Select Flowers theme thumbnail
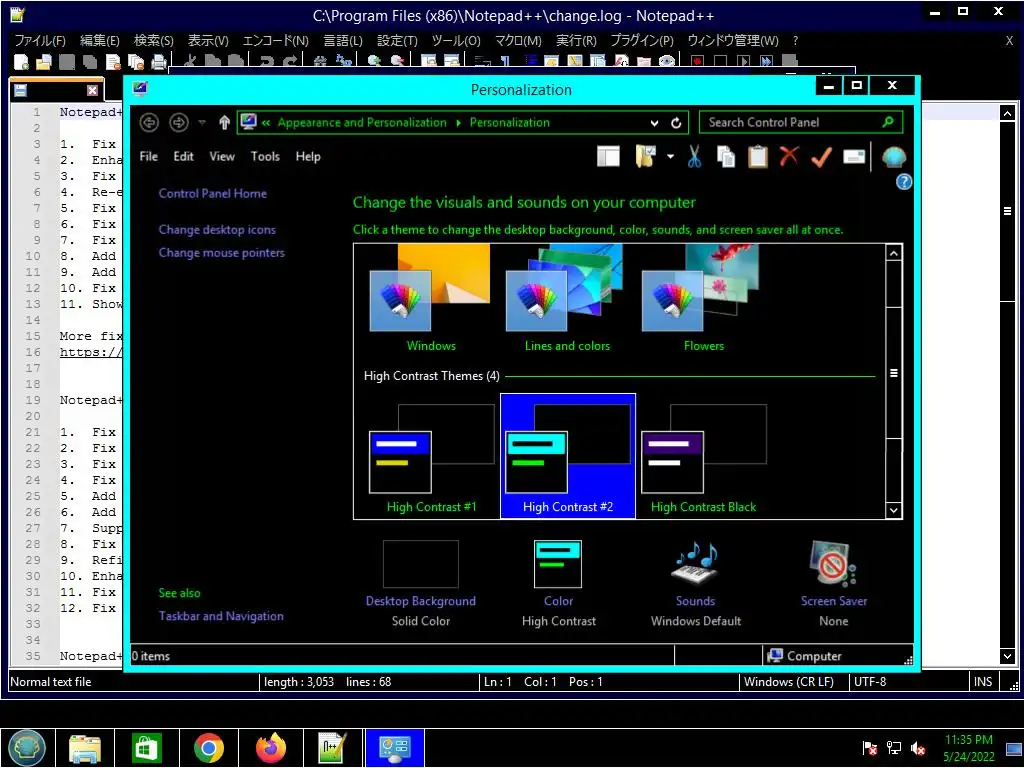Viewport: 1024px width, 768px height. click(703, 299)
